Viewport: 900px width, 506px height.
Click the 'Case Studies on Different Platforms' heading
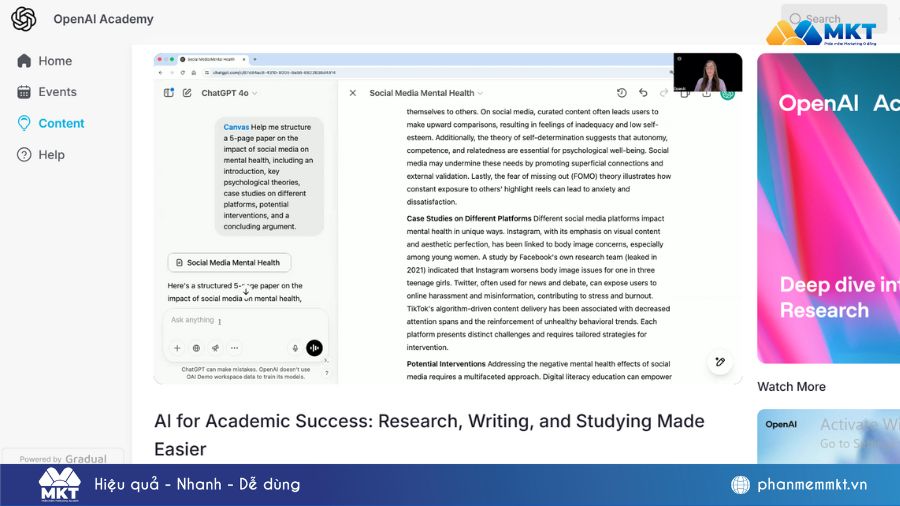469,219
